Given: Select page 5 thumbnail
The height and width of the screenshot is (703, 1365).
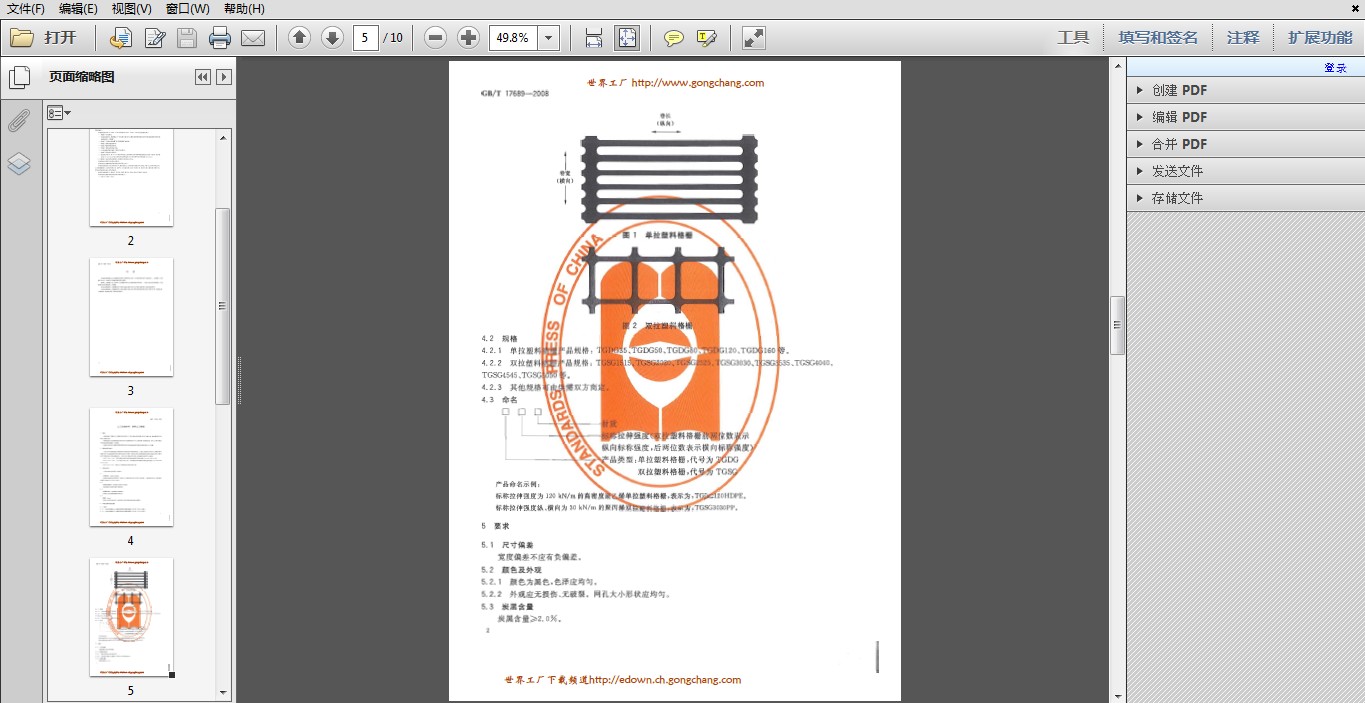Looking at the screenshot, I should [131, 617].
